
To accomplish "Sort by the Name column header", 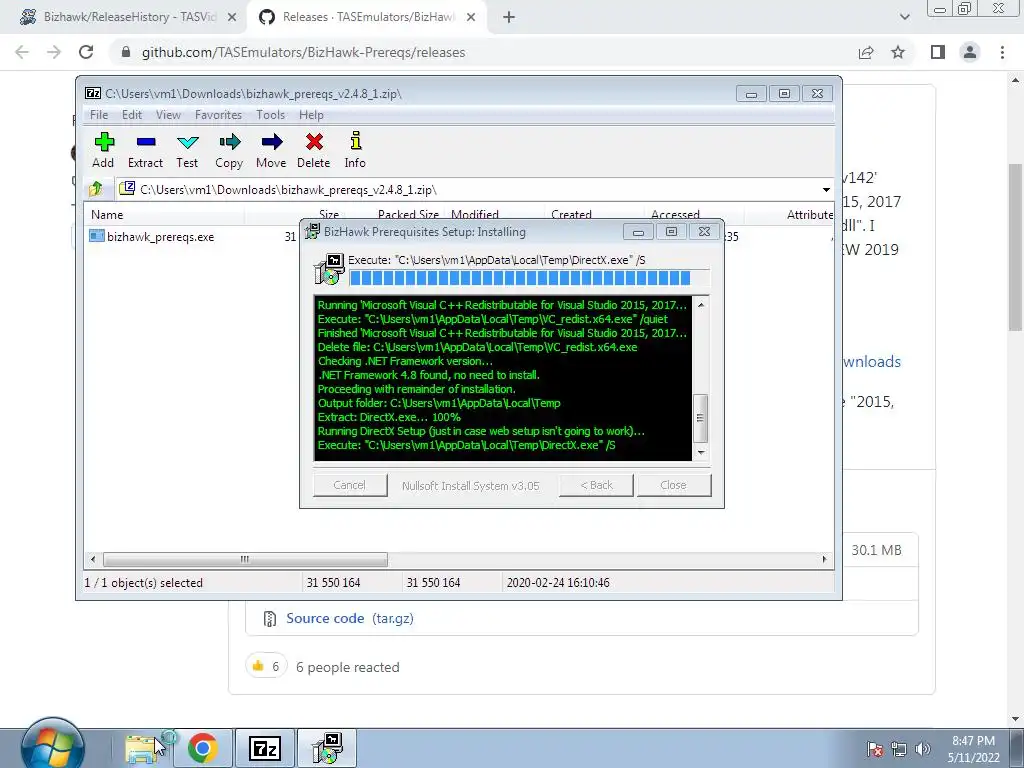I will click(x=165, y=214).
